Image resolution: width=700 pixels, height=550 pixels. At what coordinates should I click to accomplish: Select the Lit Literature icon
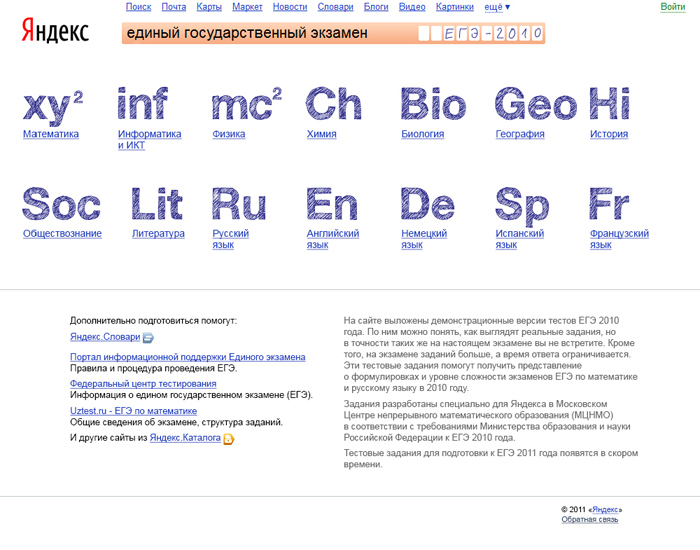pyautogui.click(x=157, y=204)
